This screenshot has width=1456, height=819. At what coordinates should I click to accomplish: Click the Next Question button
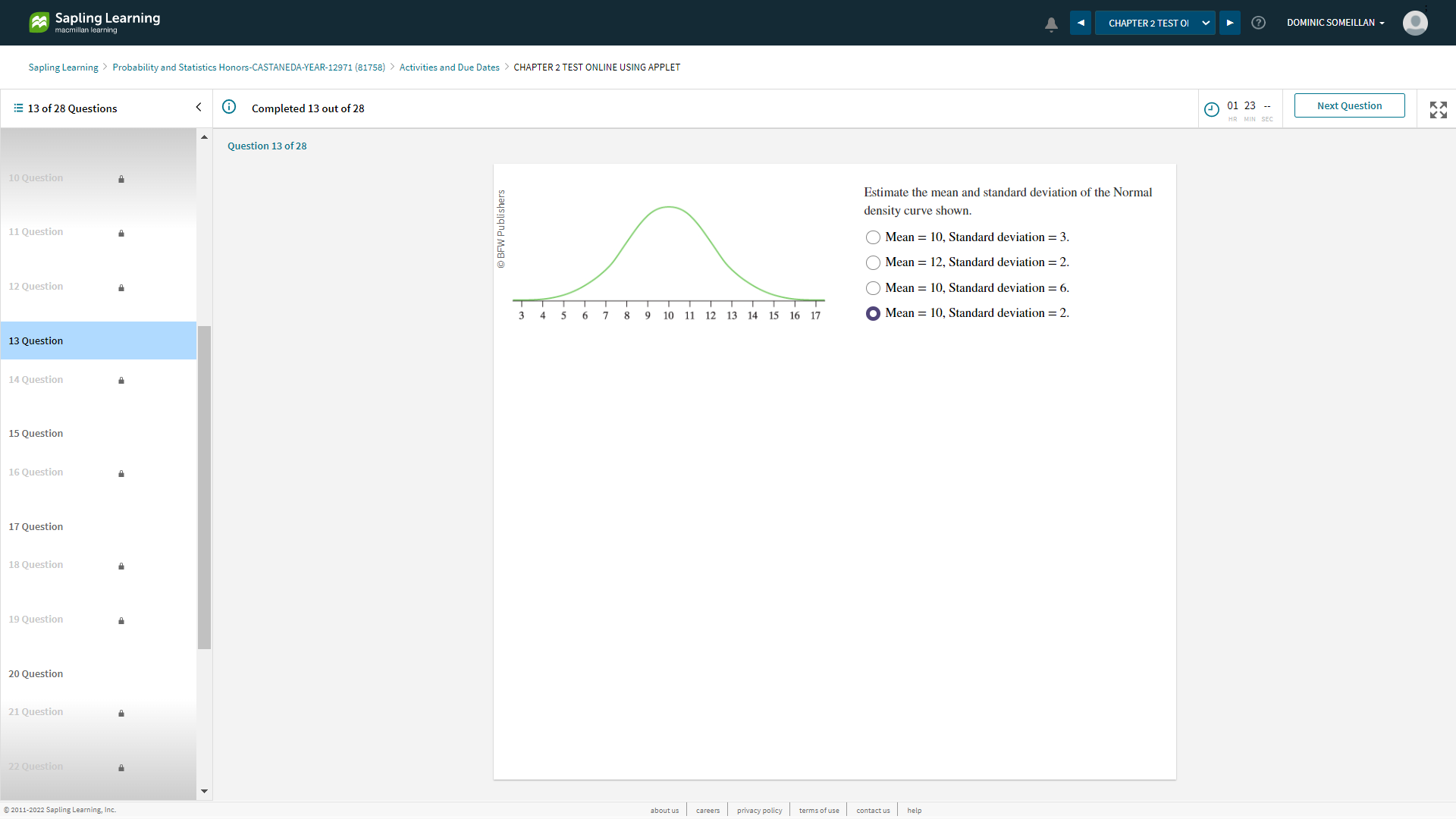point(1349,105)
